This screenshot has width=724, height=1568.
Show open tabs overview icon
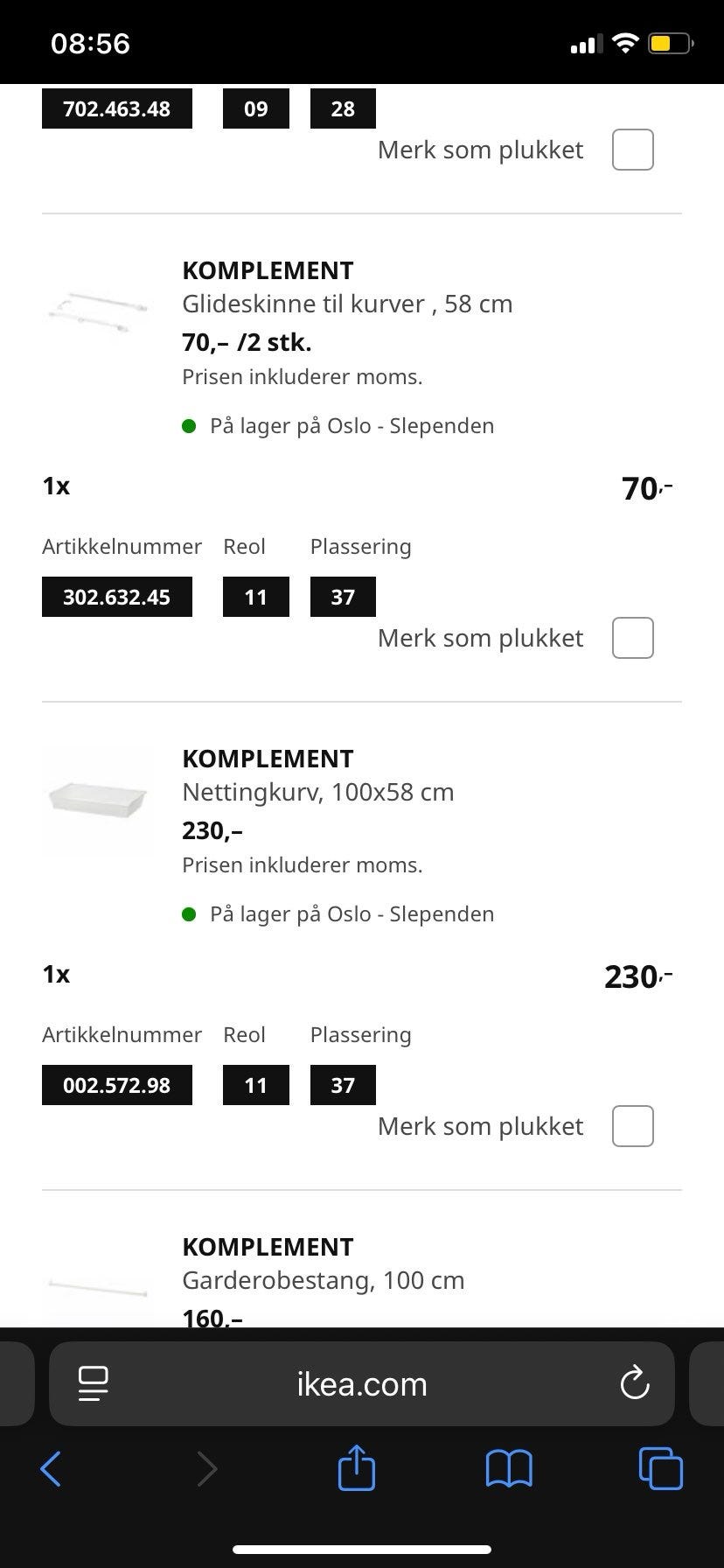pos(661,1468)
